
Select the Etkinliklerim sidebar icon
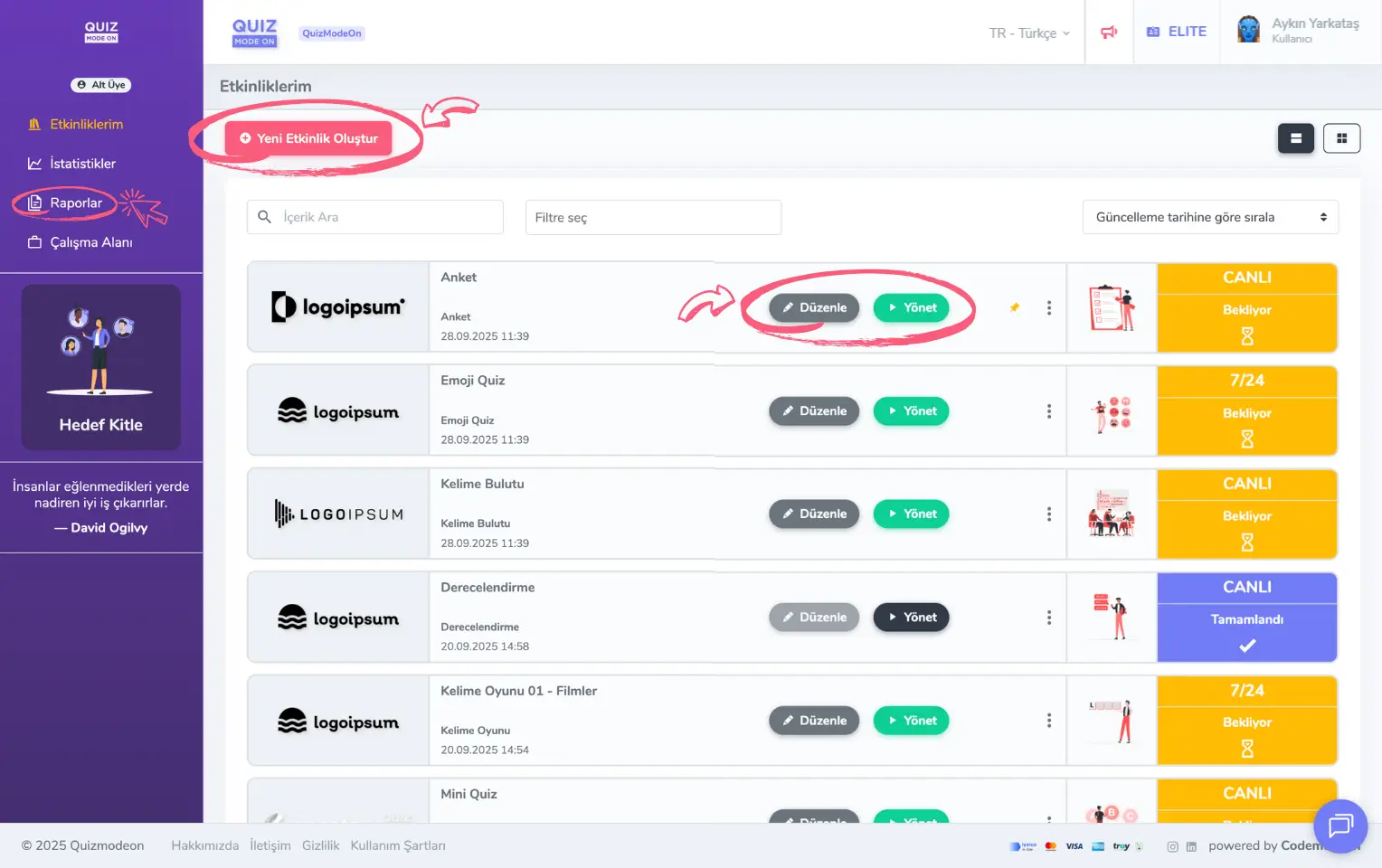pyautogui.click(x=33, y=124)
